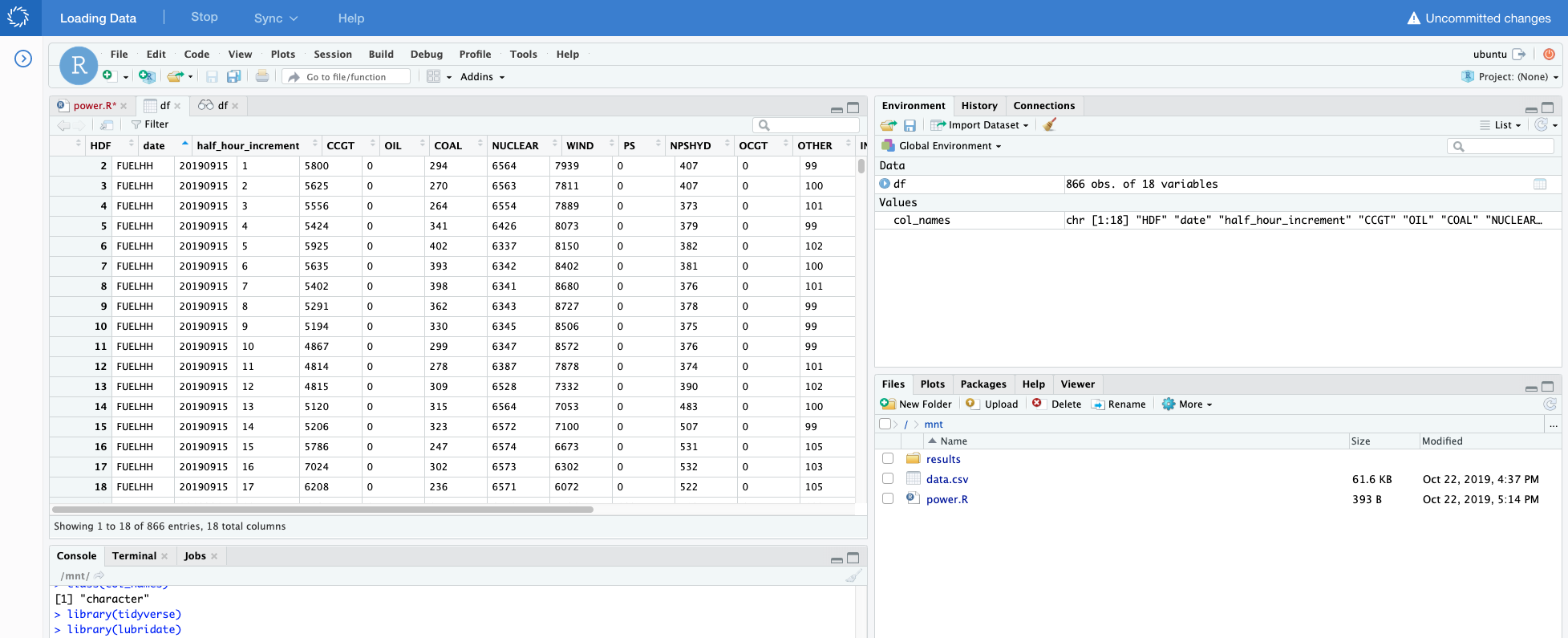
Task: Expand the left sidebar arrow icon
Action: point(23,59)
